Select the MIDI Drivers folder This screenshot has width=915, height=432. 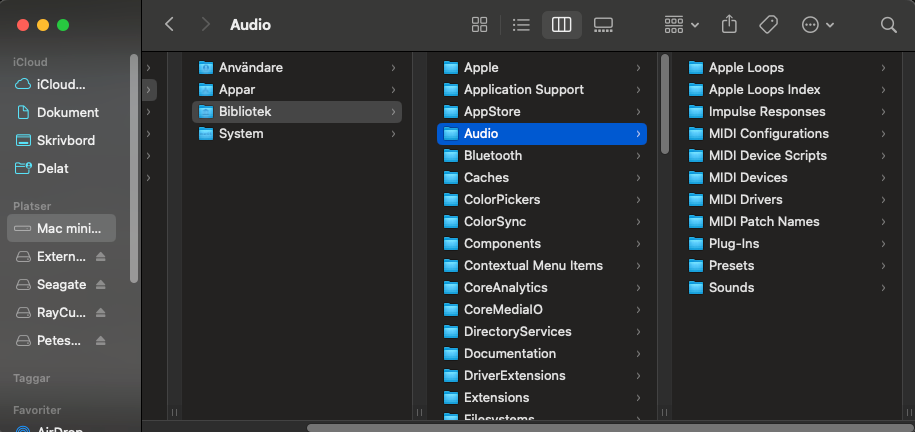coord(745,199)
